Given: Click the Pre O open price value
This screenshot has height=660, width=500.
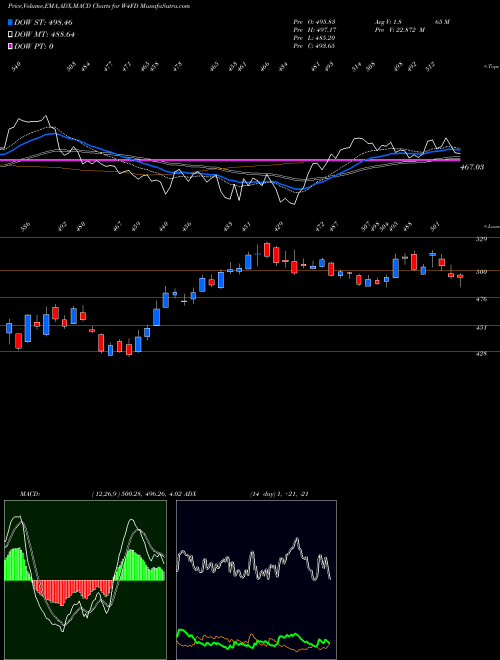Looking at the screenshot, I should pyautogui.click(x=314, y=22).
